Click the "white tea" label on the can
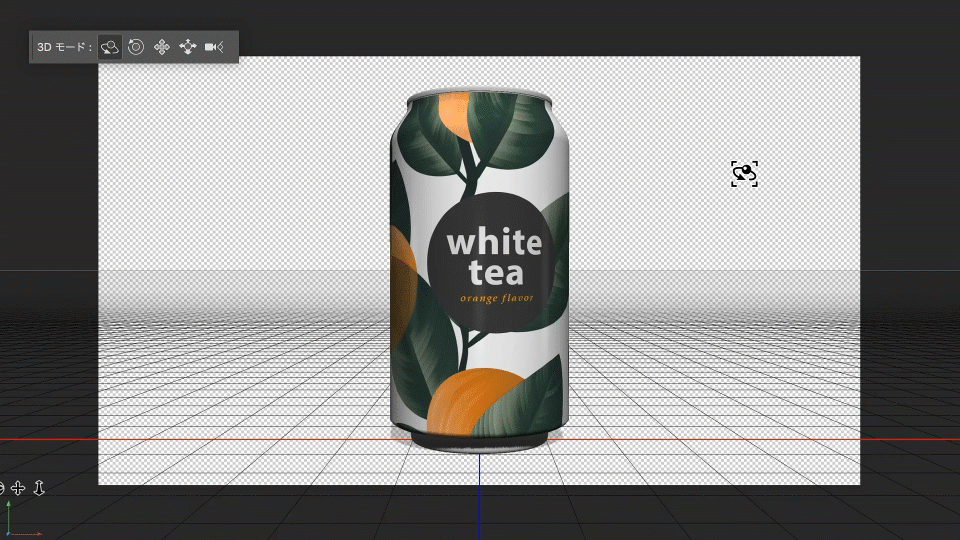Viewport: 960px width, 540px height. pos(495,258)
